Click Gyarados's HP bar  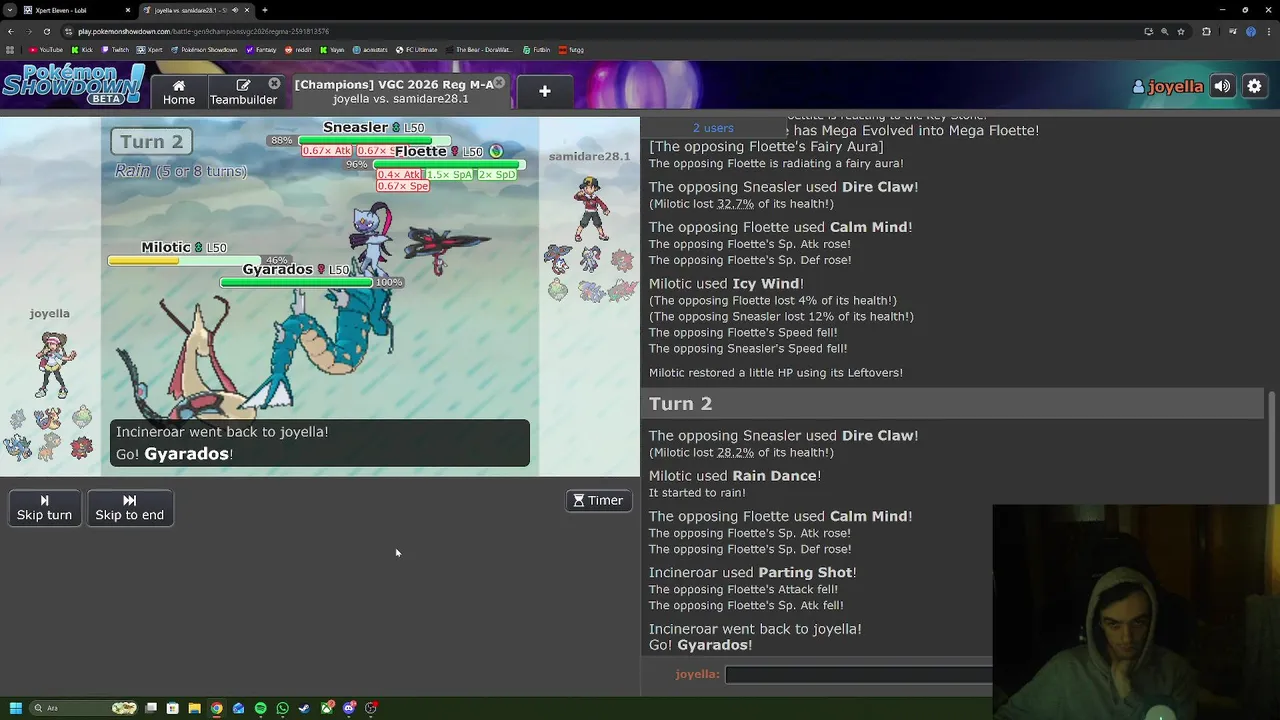point(297,283)
